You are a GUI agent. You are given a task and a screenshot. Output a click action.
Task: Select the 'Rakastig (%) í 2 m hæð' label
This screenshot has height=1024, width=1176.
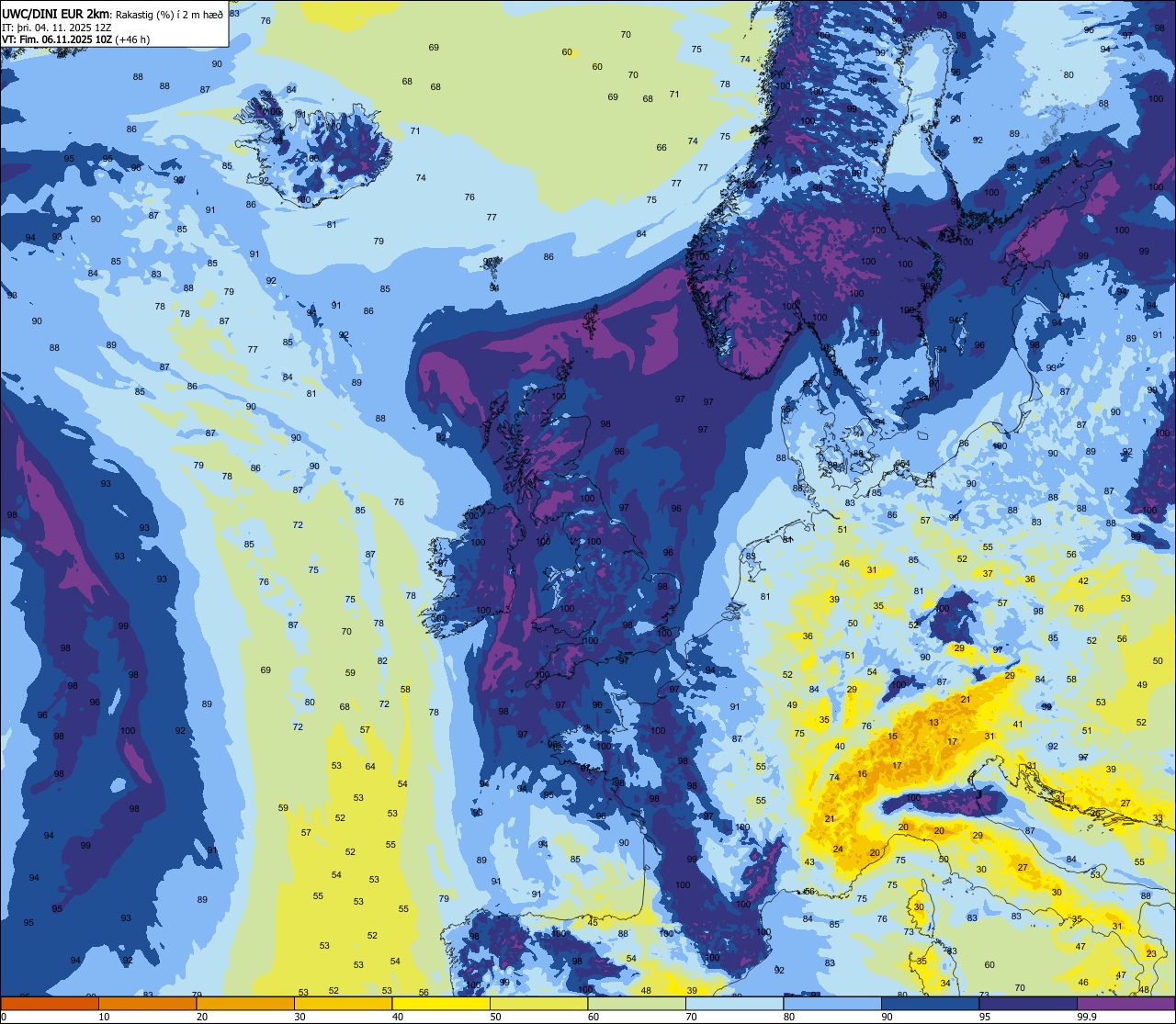point(169,15)
